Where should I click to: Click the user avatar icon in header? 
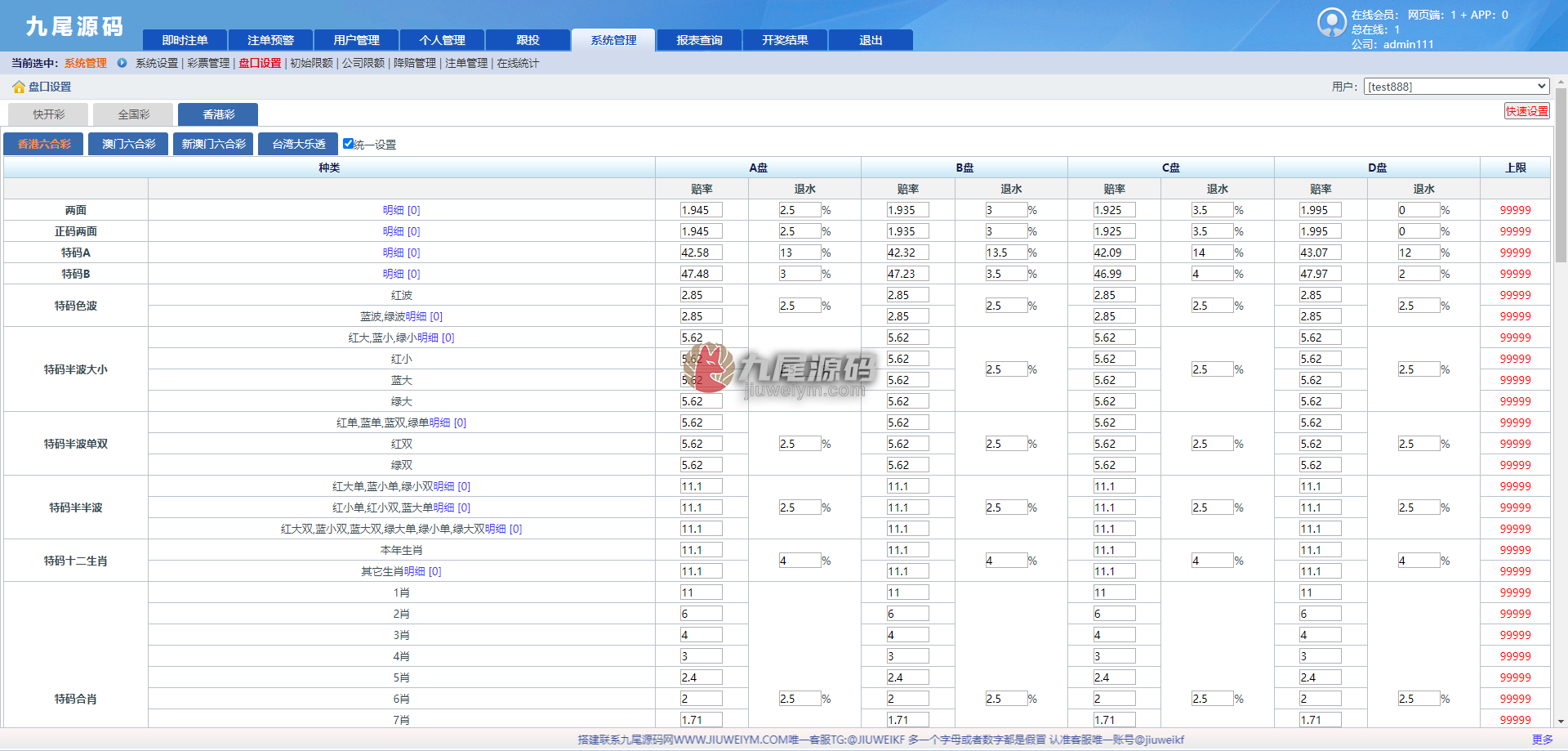(x=1331, y=22)
